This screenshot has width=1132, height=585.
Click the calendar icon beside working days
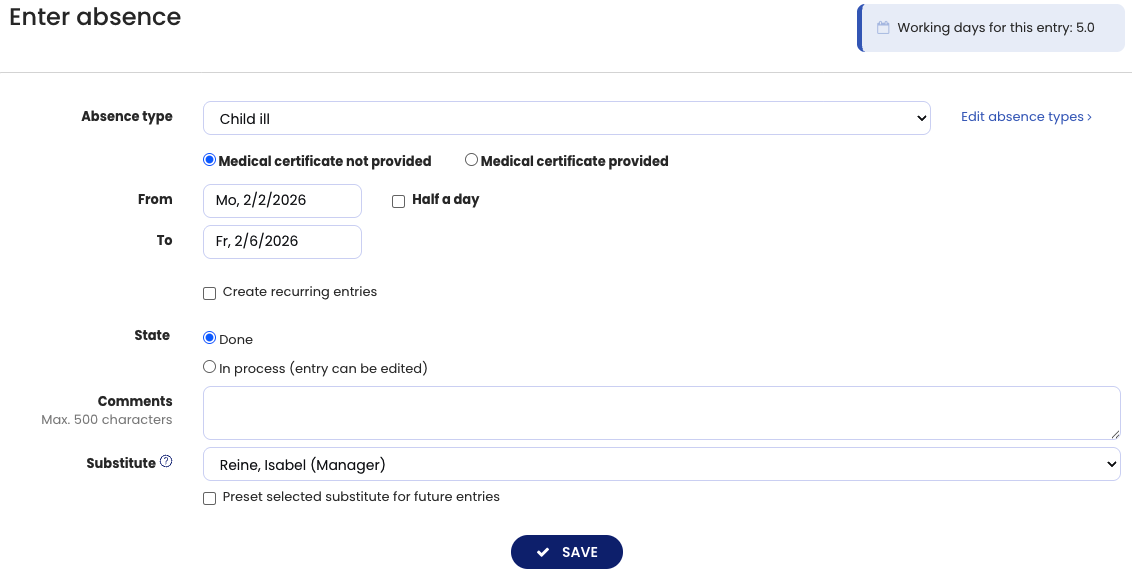(883, 28)
